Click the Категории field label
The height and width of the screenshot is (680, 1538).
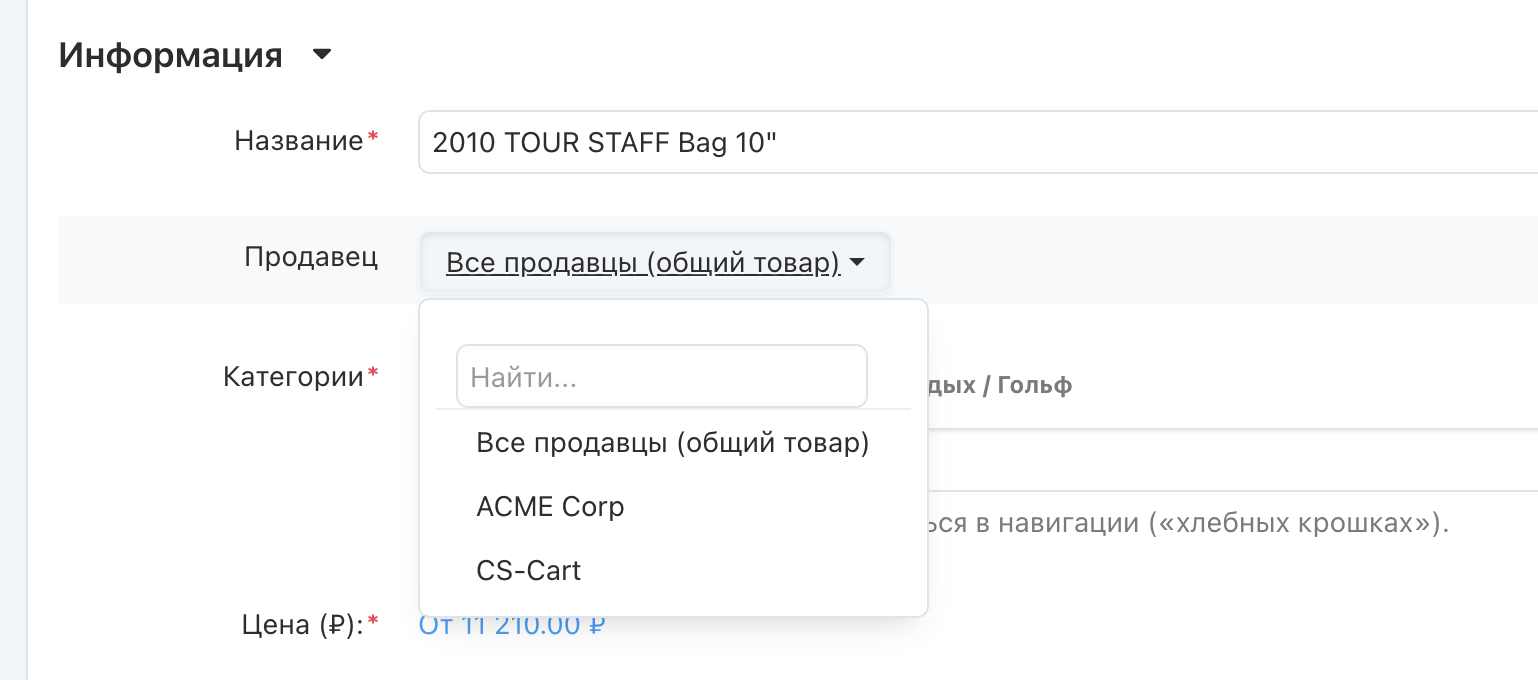(292, 377)
